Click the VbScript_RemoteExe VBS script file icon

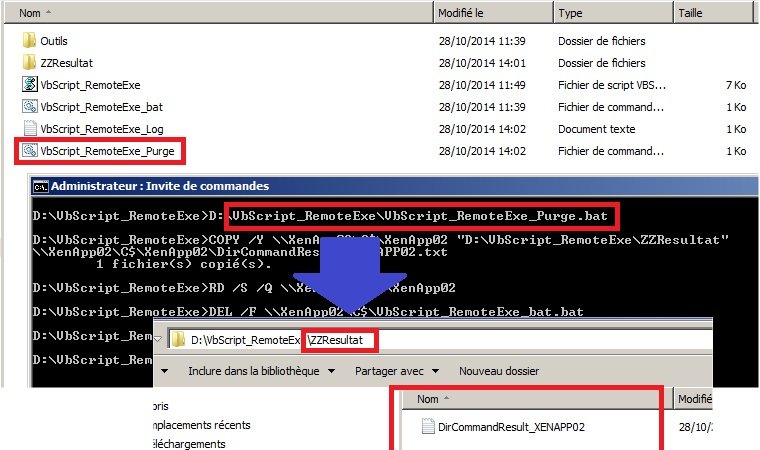[29, 85]
